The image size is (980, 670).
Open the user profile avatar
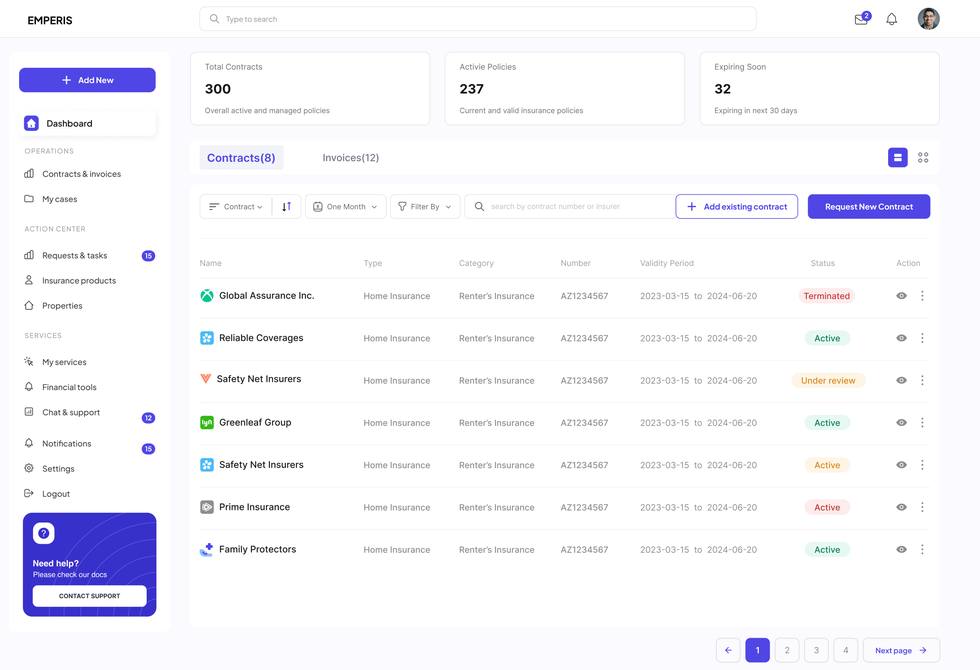click(928, 19)
